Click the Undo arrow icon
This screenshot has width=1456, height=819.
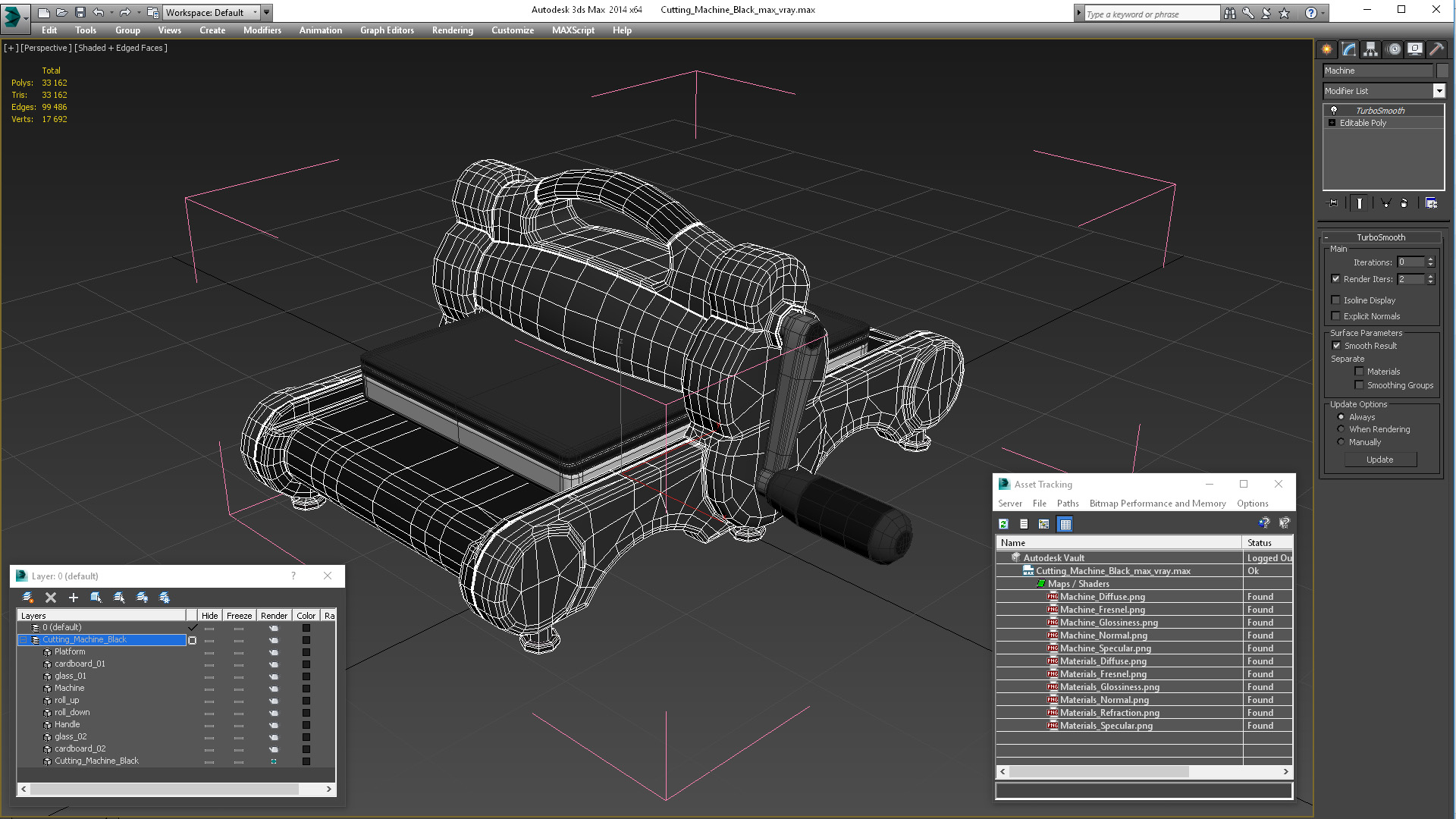[x=99, y=12]
